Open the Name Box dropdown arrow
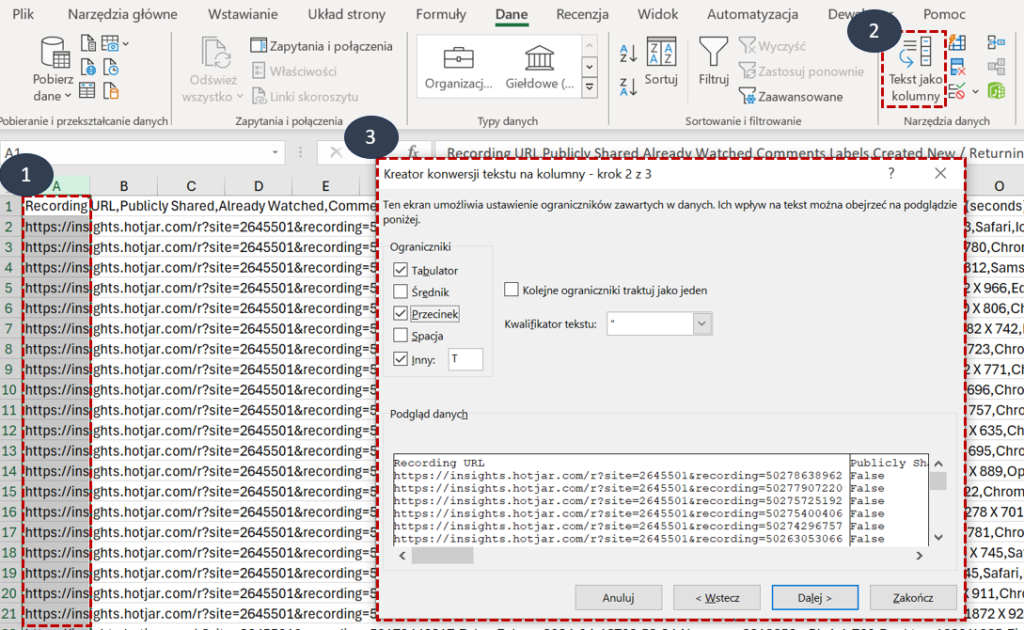The width and height of the screenshot is (1024, 630). pos(275,152)
